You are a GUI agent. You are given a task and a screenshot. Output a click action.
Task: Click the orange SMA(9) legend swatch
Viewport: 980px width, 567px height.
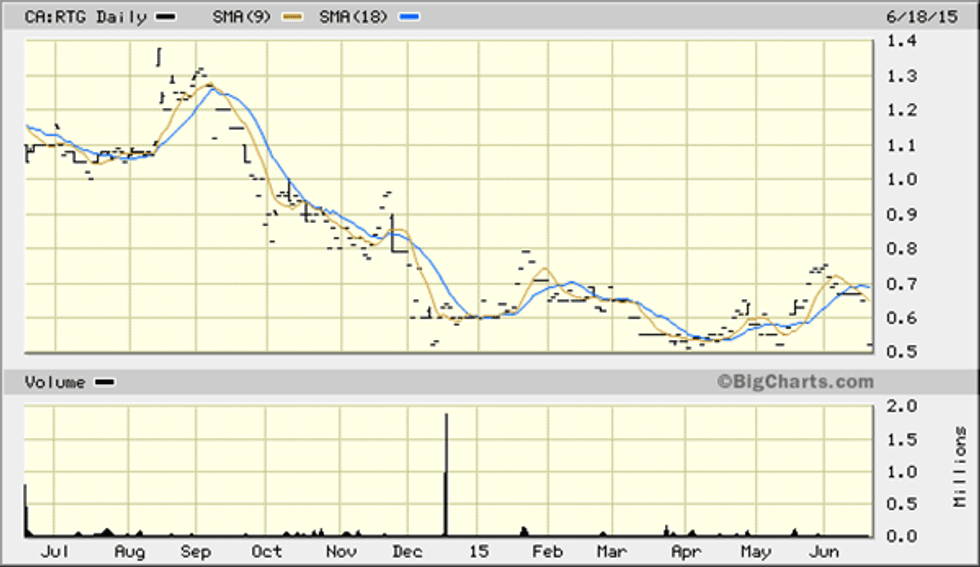293,18
